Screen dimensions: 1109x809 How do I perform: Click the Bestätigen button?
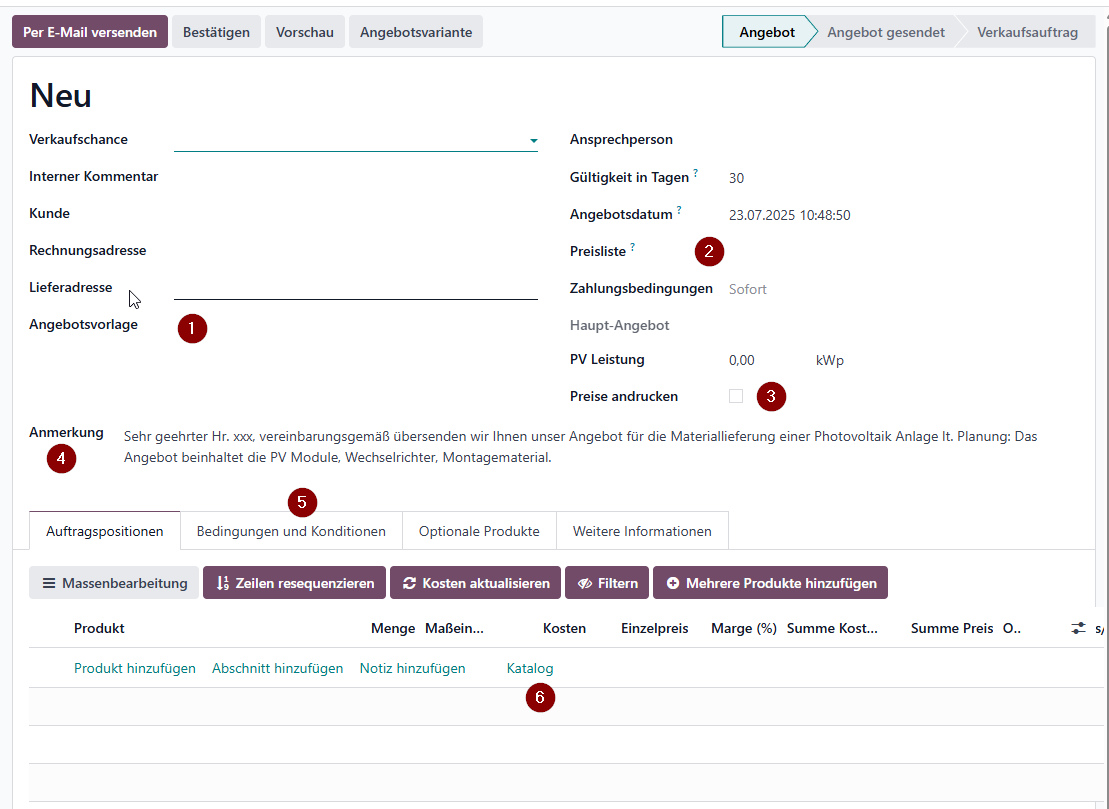[x=216, y=32]
